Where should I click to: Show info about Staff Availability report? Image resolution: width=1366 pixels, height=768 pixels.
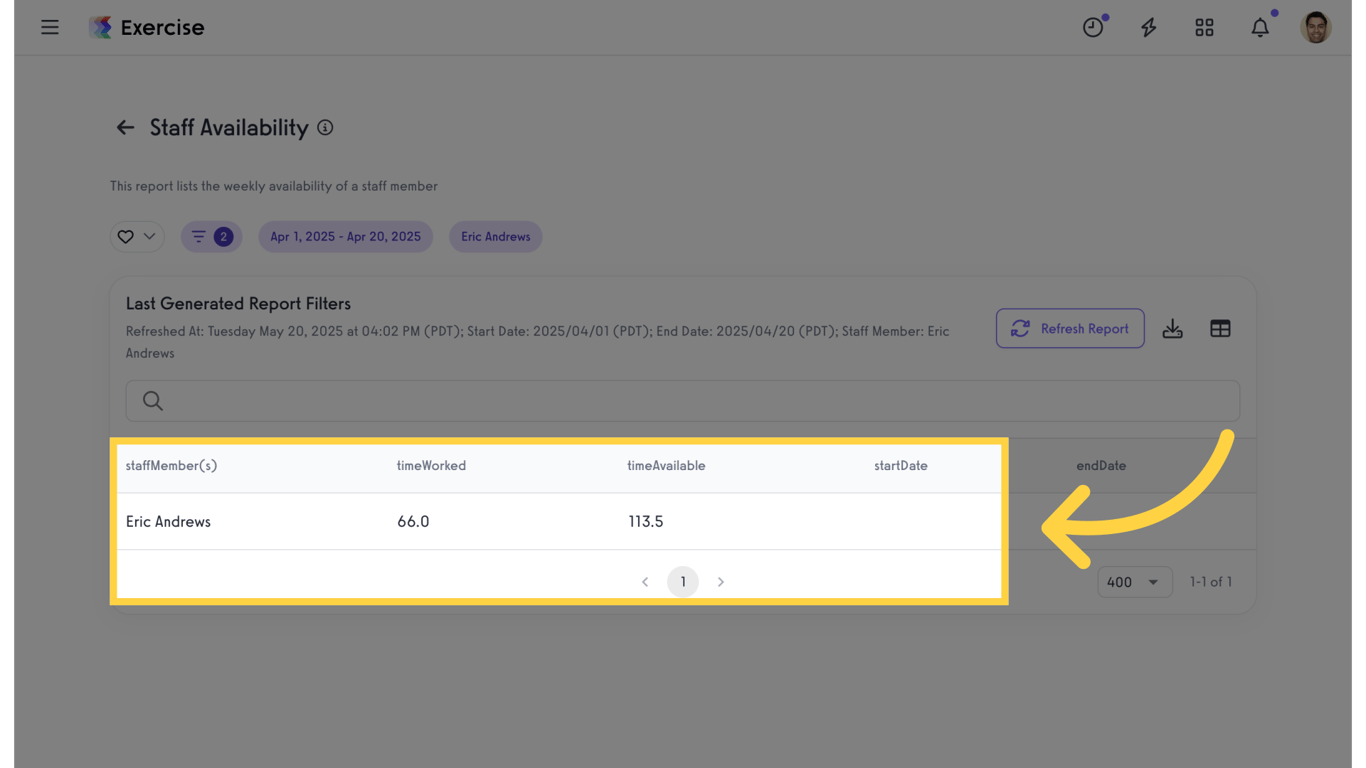[325, 128]
